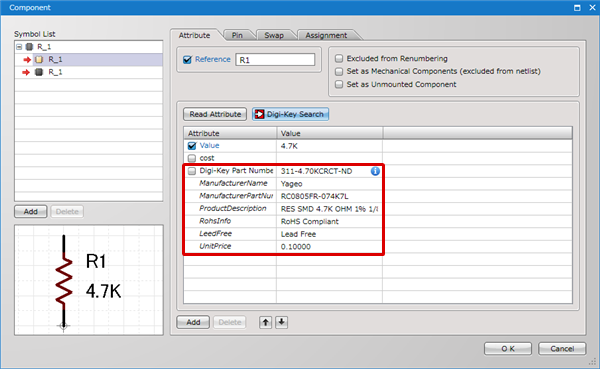Click Delete button below attribute table
600x369 pixels.
point(230,322)
